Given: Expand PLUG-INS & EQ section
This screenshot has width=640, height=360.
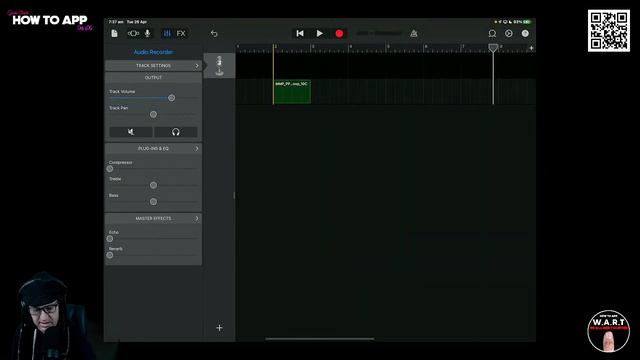Looking at the screenshot, I should [x=153, y=149].
